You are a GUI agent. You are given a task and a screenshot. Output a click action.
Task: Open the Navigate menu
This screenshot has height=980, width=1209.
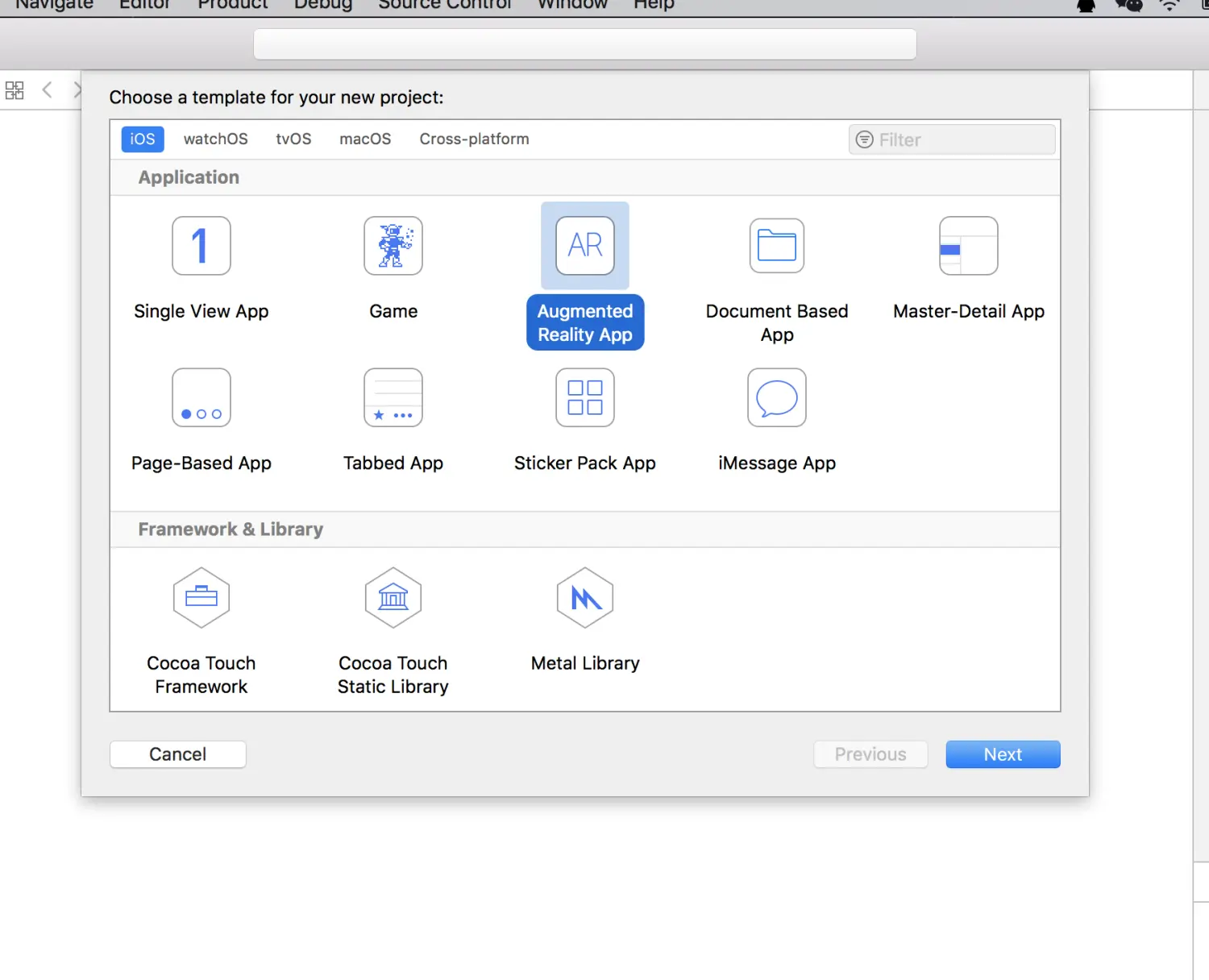click(x=55, y=5)
